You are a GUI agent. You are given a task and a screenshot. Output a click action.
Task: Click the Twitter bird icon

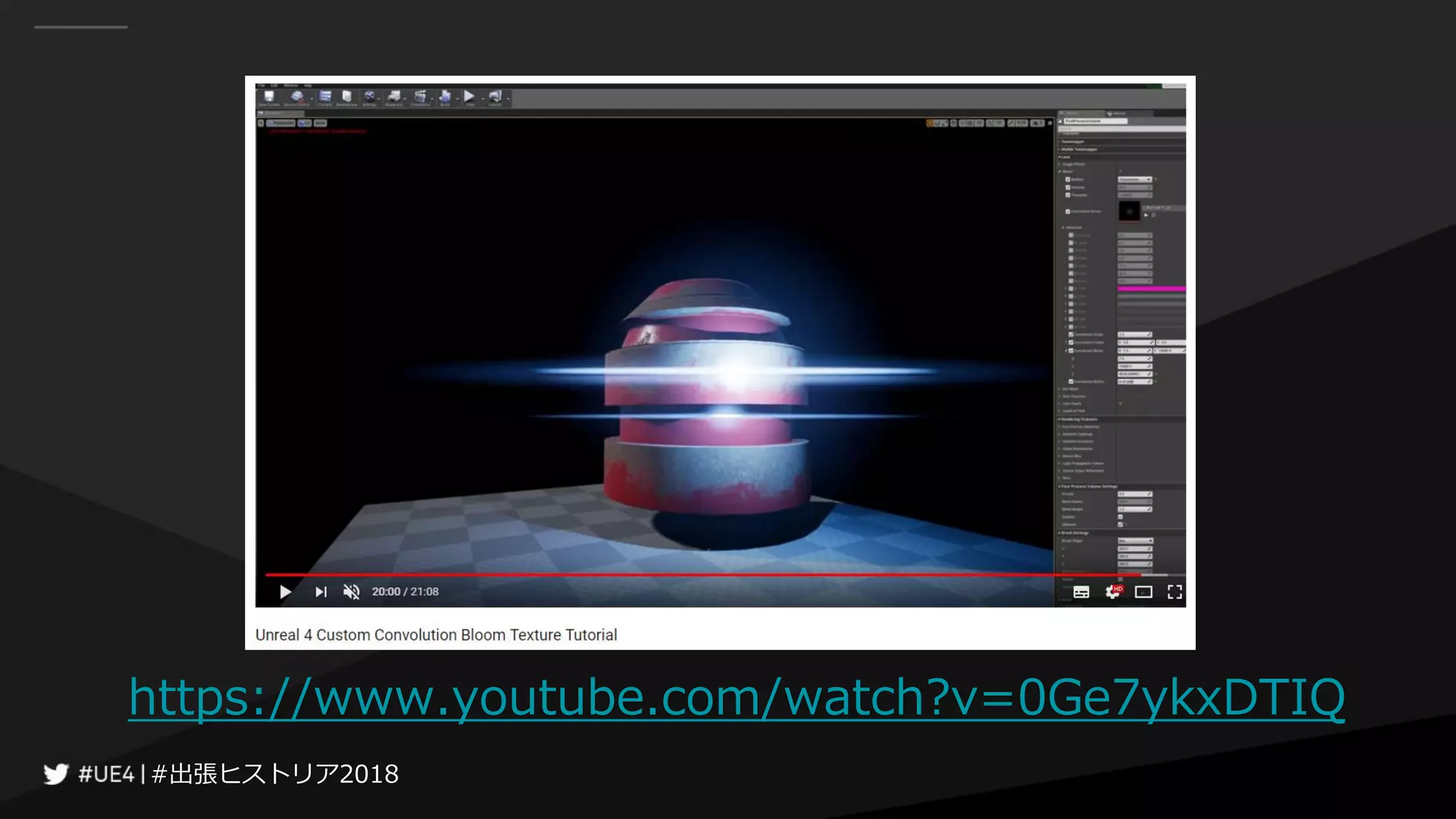pyautogui.click(x=55, y=773)
